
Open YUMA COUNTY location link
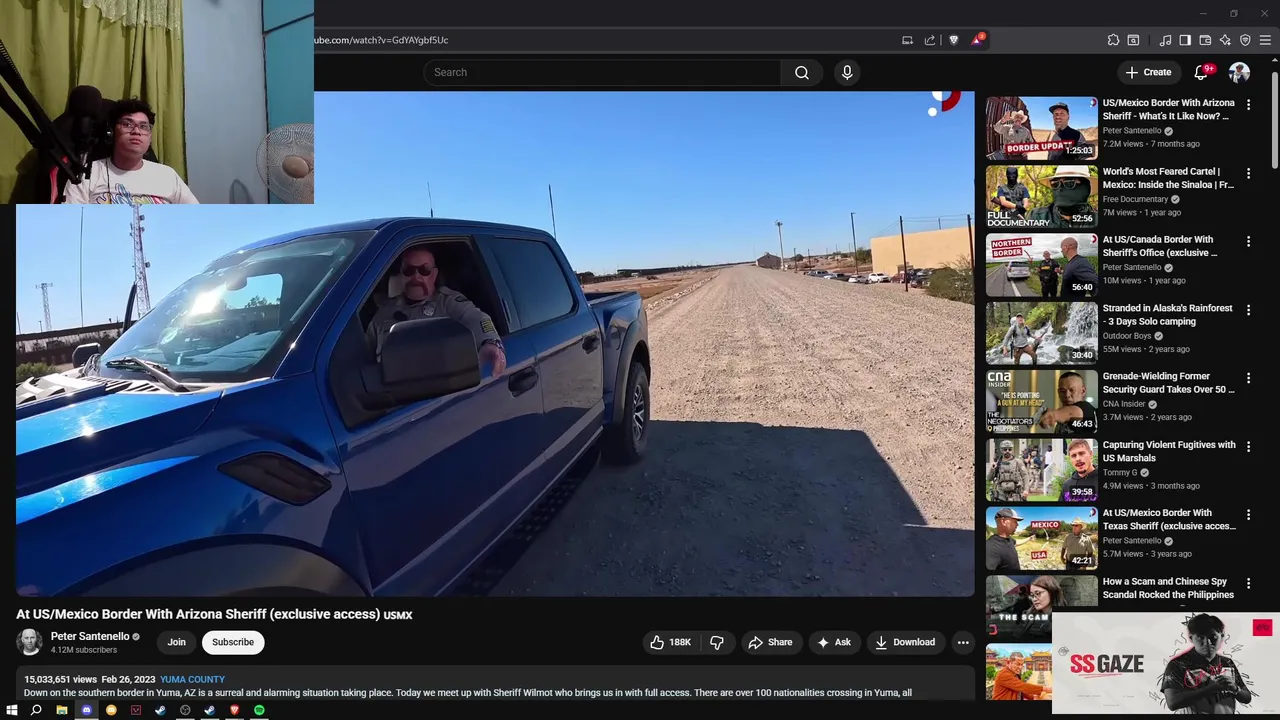[192, 679]
